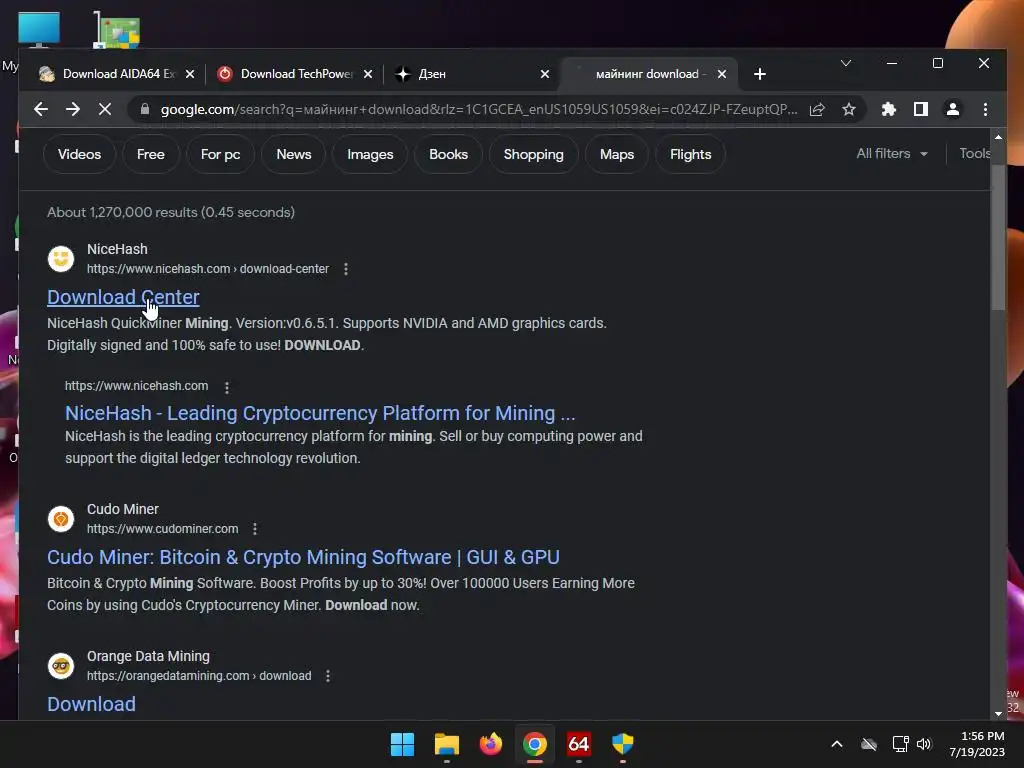The width and height of the screenshot is (1024, 768).
Task: Close the майнинг download tab
Action: pyautogui.click(x=722, y=74)
